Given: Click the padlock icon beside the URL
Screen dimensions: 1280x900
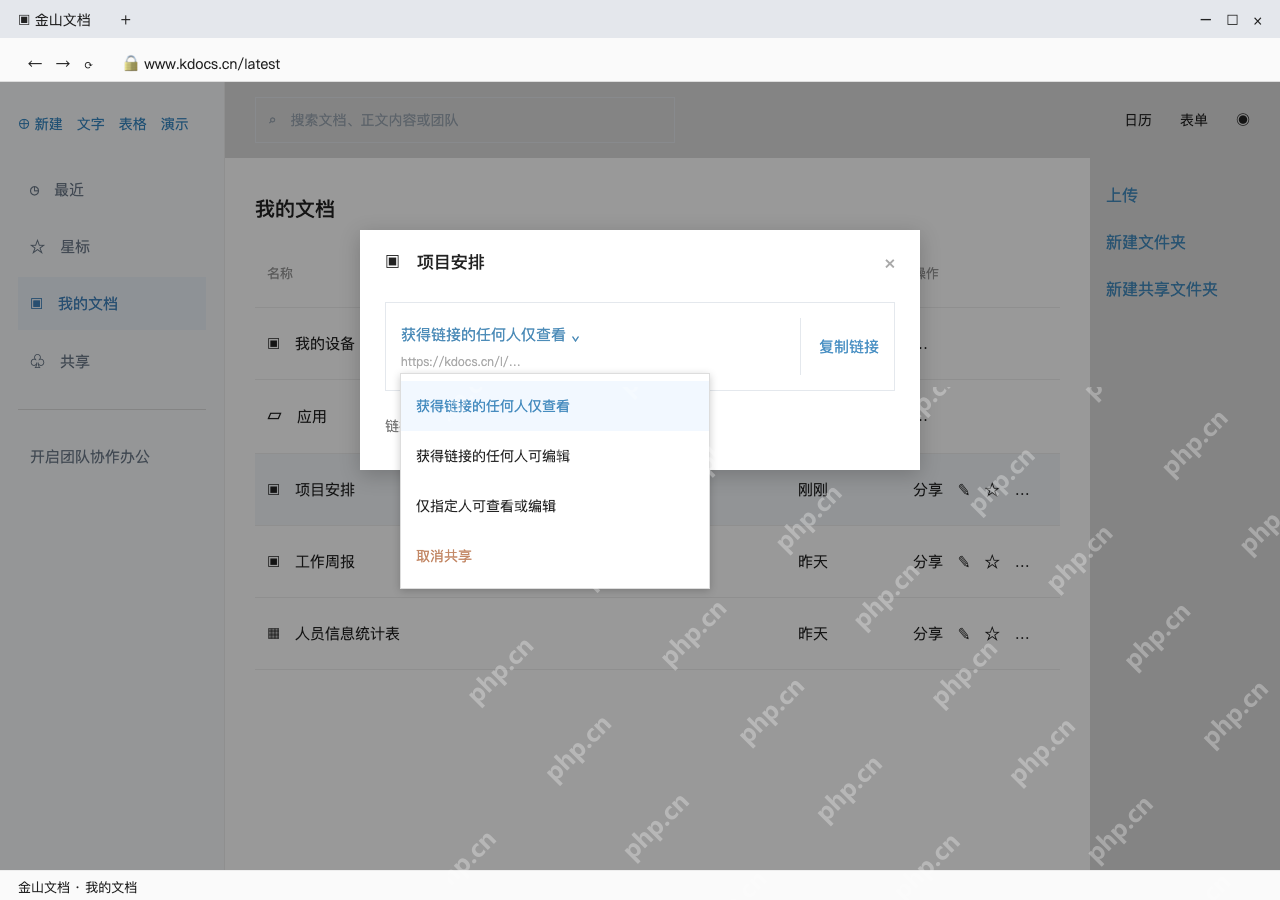Looking at the screenshot, I should (x=130, y=64).
